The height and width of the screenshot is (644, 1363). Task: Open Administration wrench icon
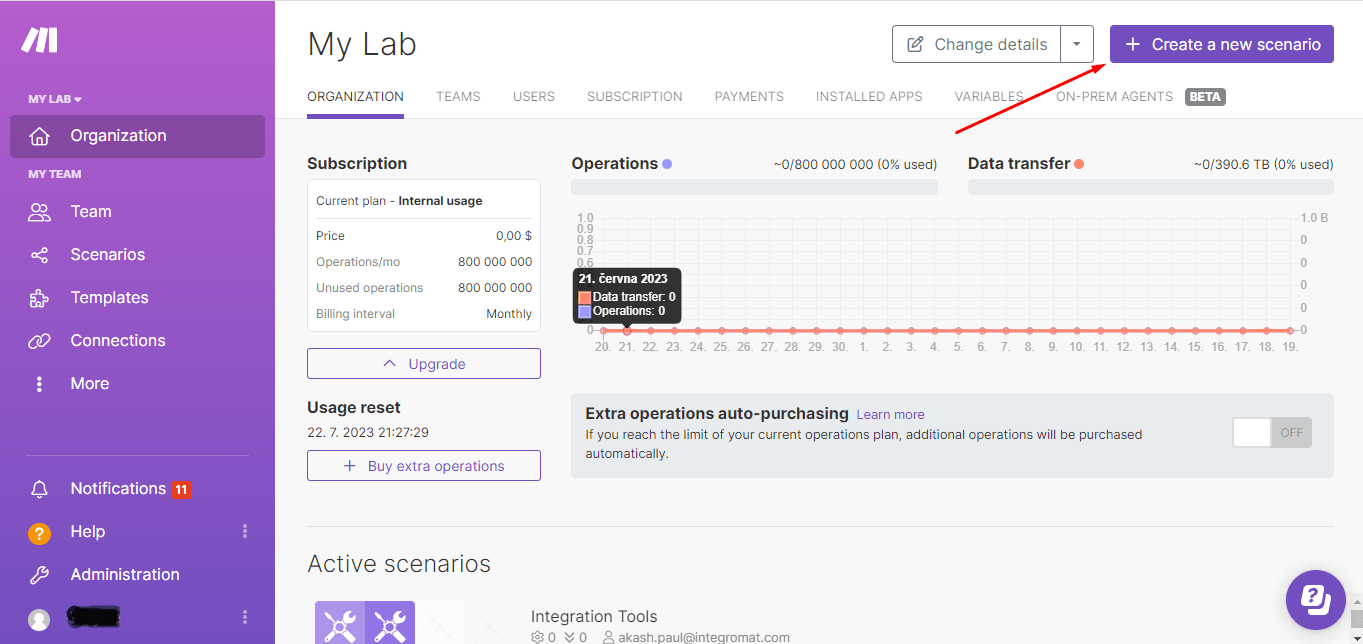coord(39,575)
